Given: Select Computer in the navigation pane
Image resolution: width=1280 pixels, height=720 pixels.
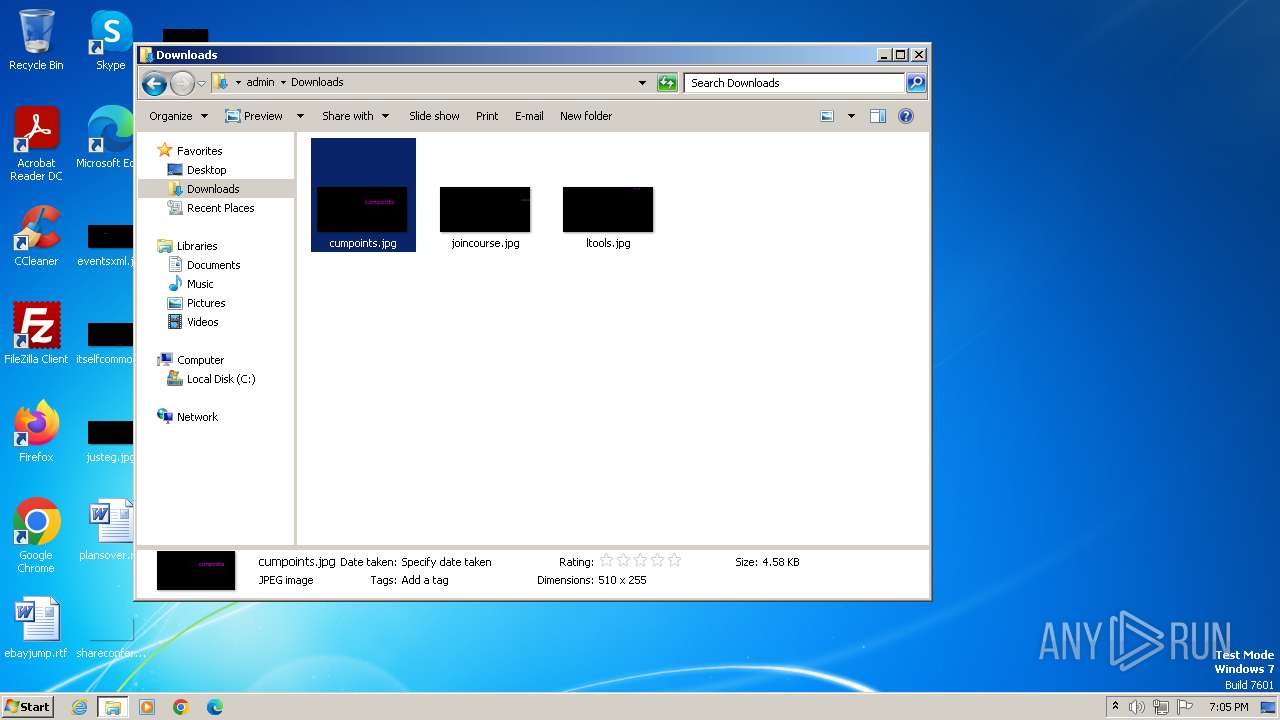Looking at the screenshot, I should point(200,360).
